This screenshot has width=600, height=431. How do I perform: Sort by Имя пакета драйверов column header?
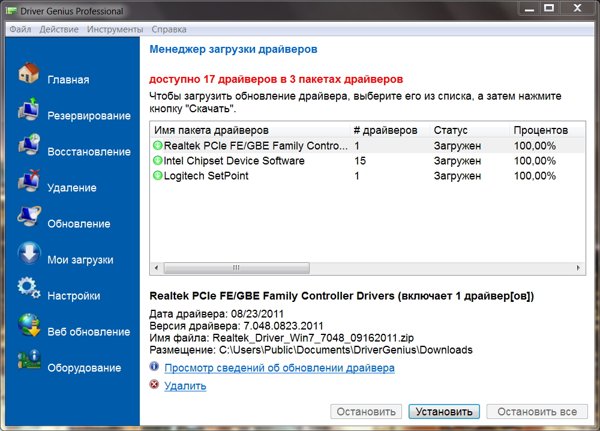(x=250, y=130)
